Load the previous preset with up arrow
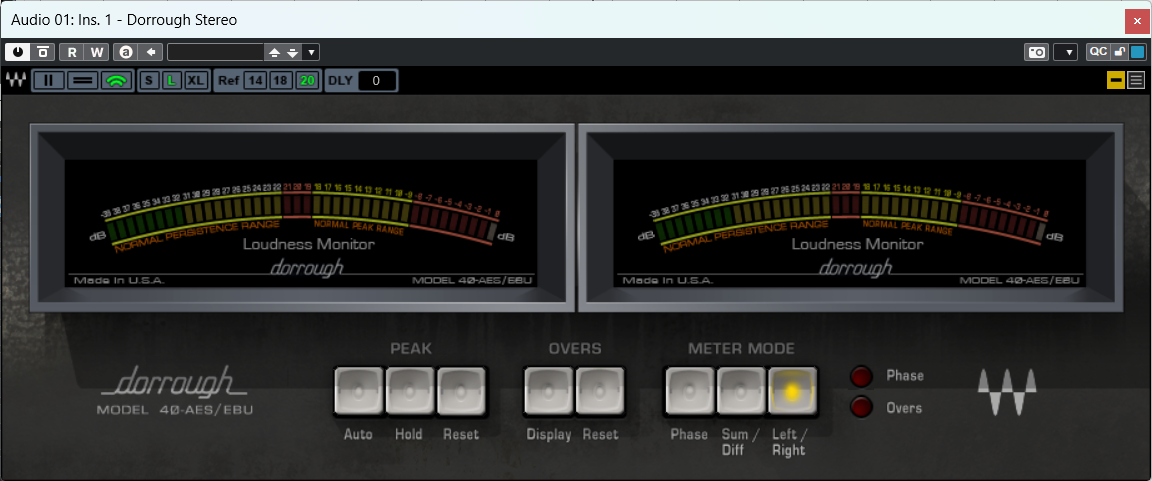The width and height of the screenshot is (1152, 481). point(274,52)
